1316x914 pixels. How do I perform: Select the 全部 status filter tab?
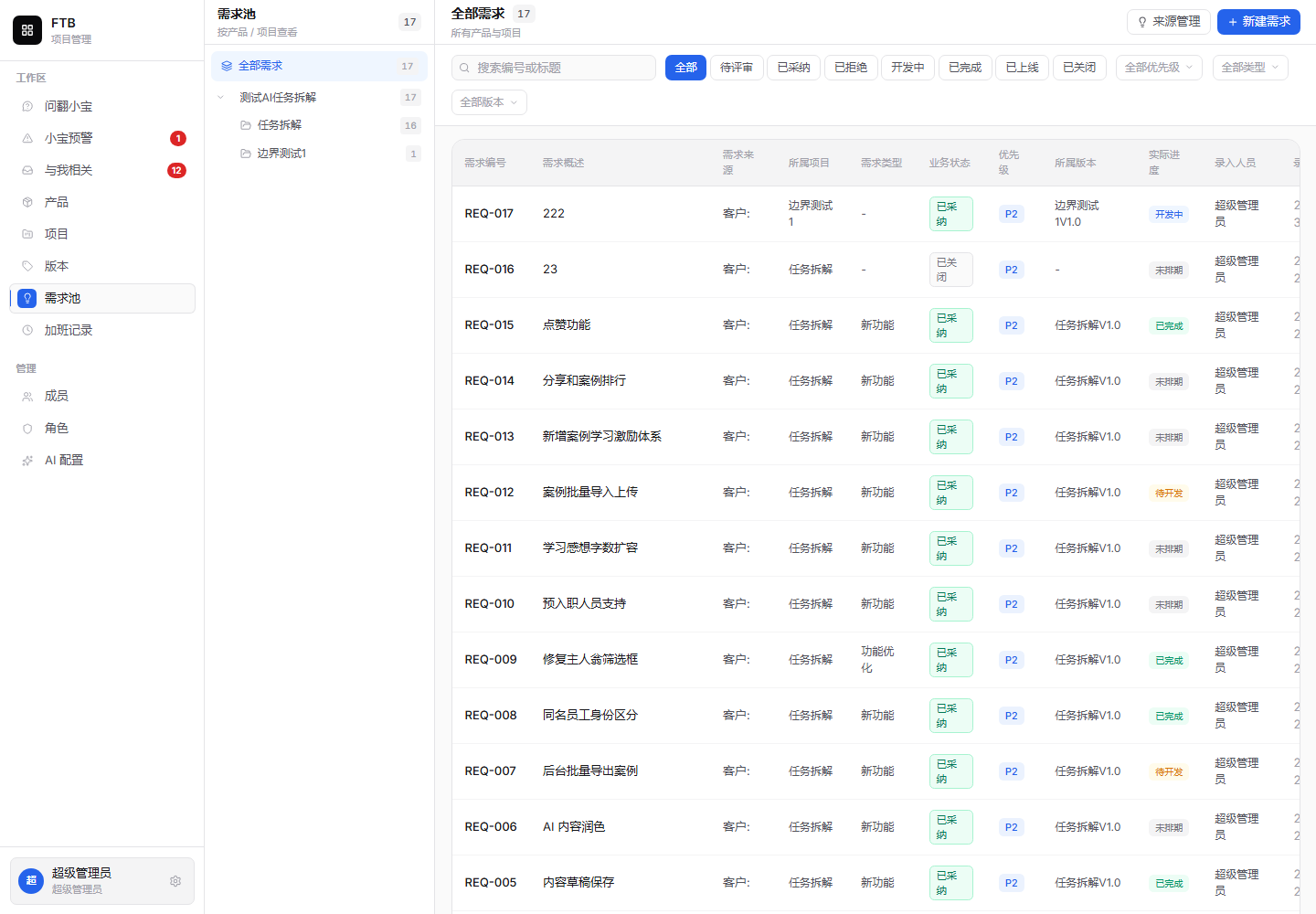pos(685,68)
